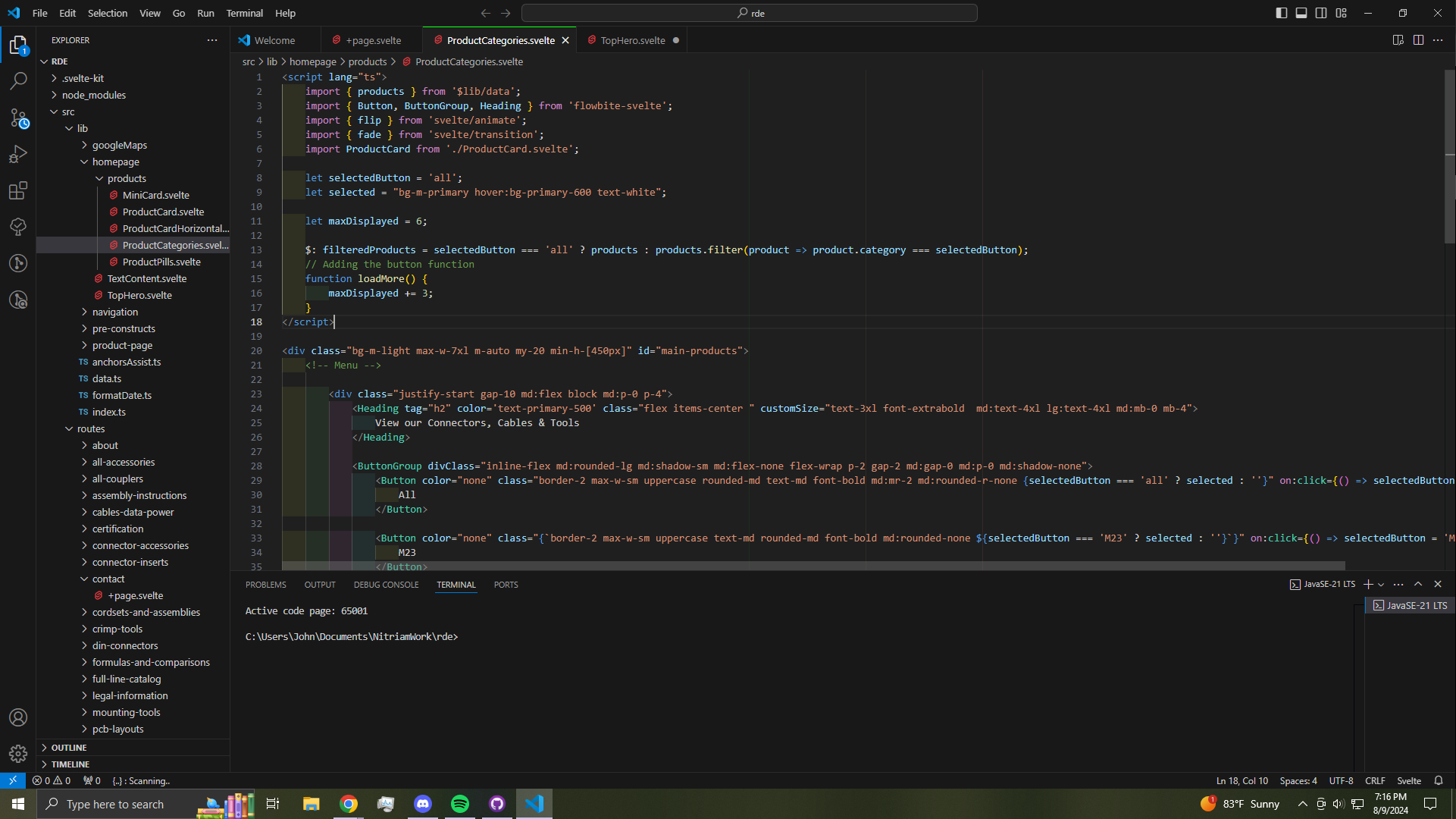Expand the TIMELINE section
The height and width of the screenshot is (819, 1456).
133,764
